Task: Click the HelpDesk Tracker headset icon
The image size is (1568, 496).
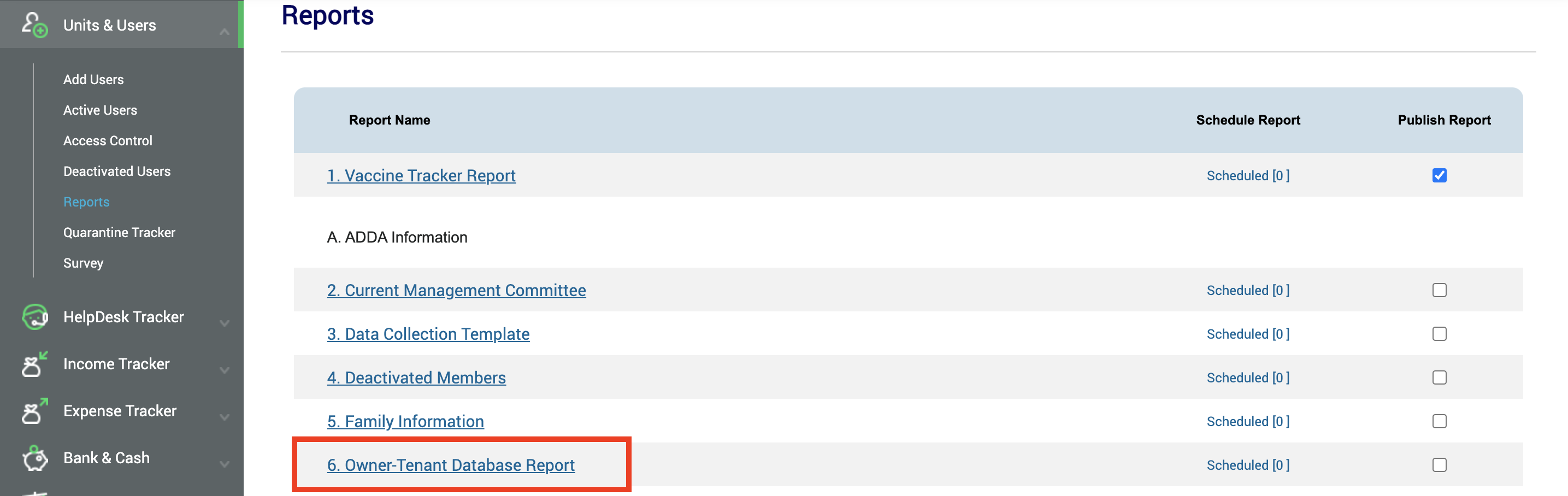Action: pyautogui.click(x=35, y=316)
